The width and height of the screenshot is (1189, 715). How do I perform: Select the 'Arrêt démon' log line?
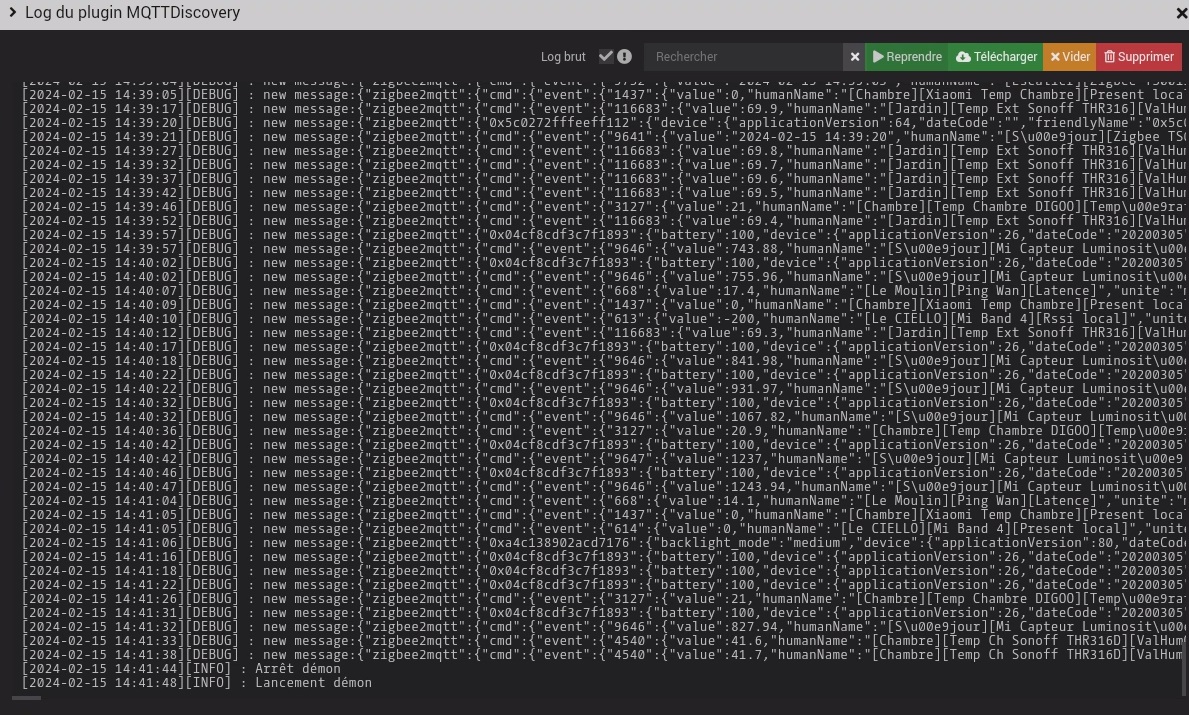pyautogui.click(x=181, y=669)
